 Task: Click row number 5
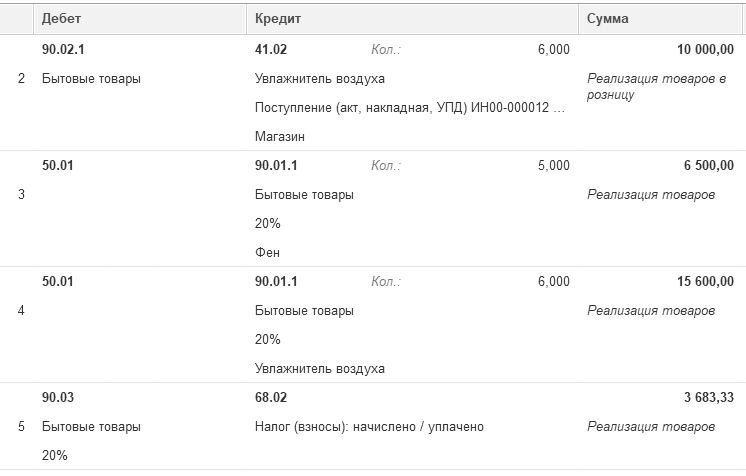(21, 427)
